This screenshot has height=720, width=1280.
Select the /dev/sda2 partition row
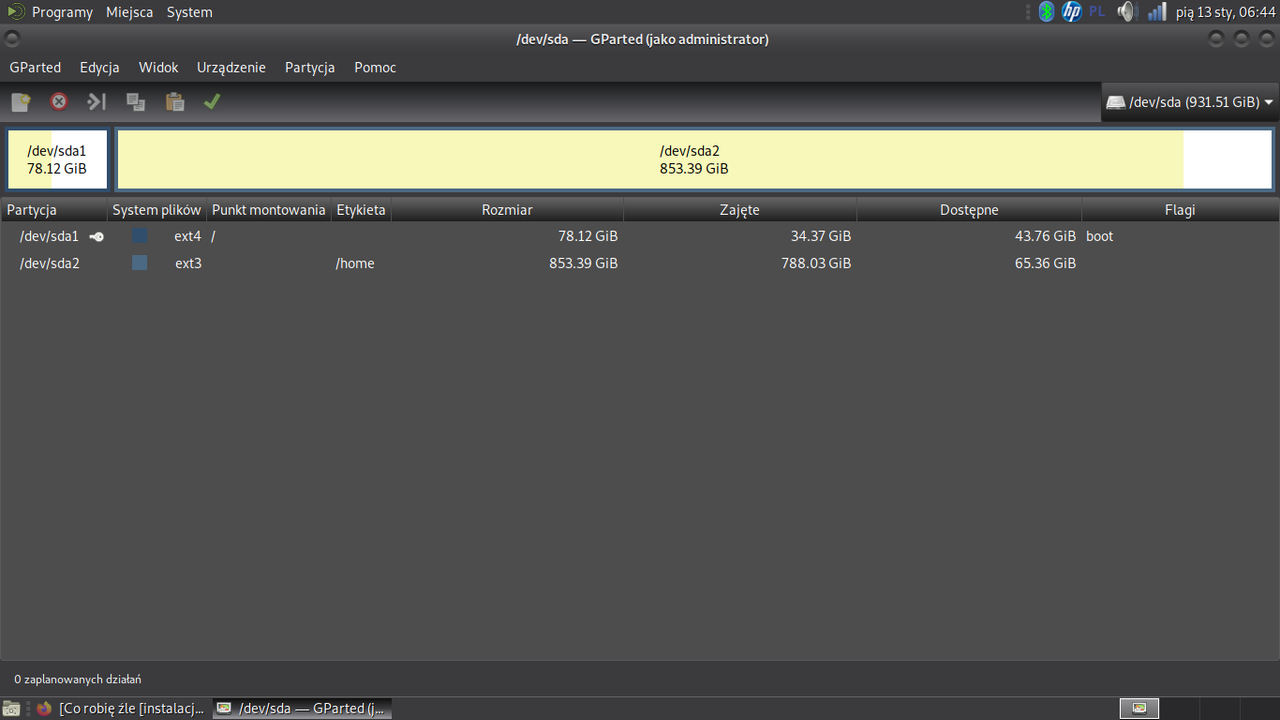(x=640, y=263)
